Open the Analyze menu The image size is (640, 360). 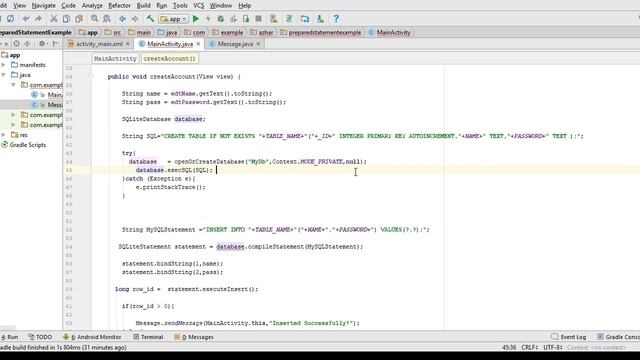[x=92, y=6]
